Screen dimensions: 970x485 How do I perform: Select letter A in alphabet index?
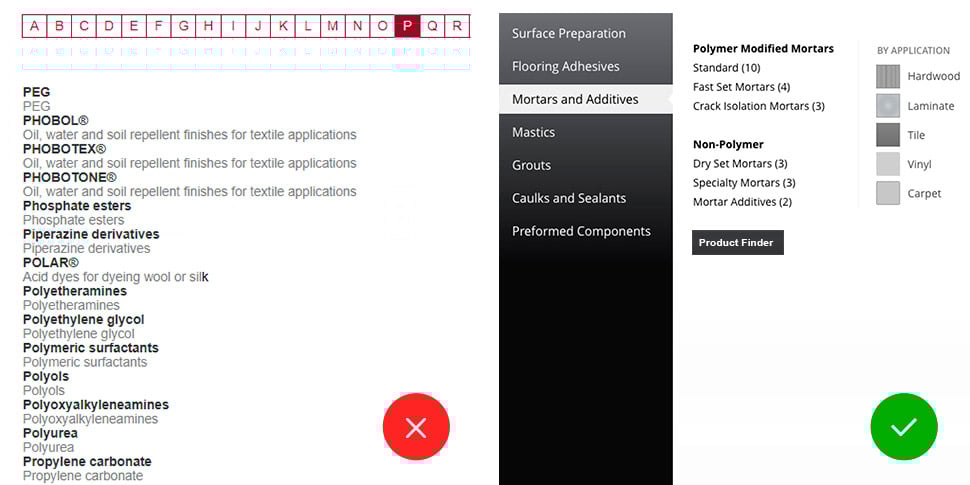point(35,26)
